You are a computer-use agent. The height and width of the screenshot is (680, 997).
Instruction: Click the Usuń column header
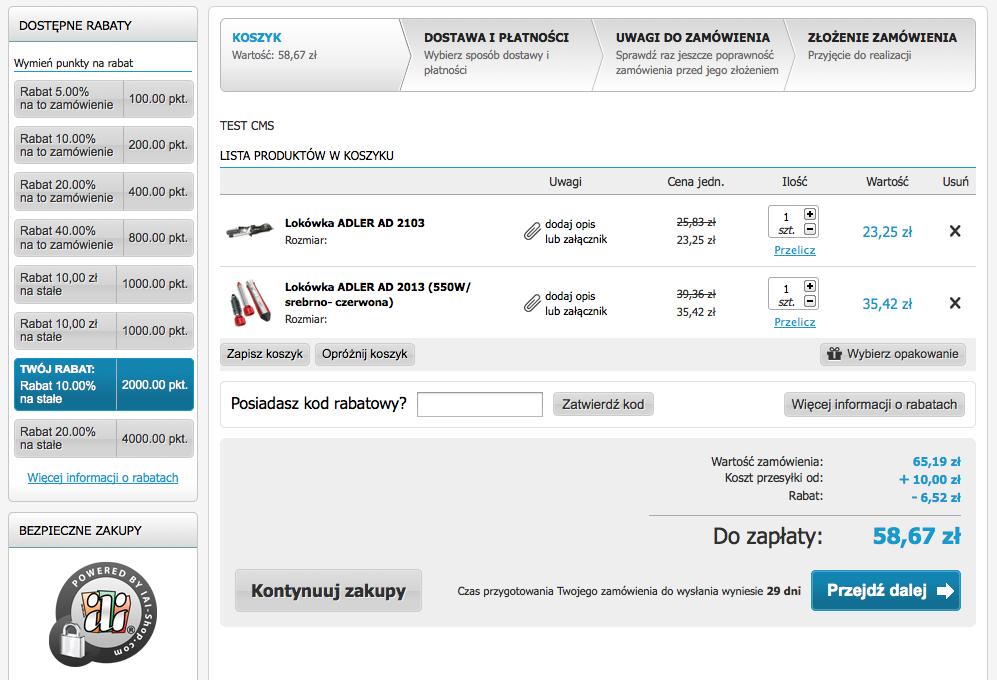(956, 182)
